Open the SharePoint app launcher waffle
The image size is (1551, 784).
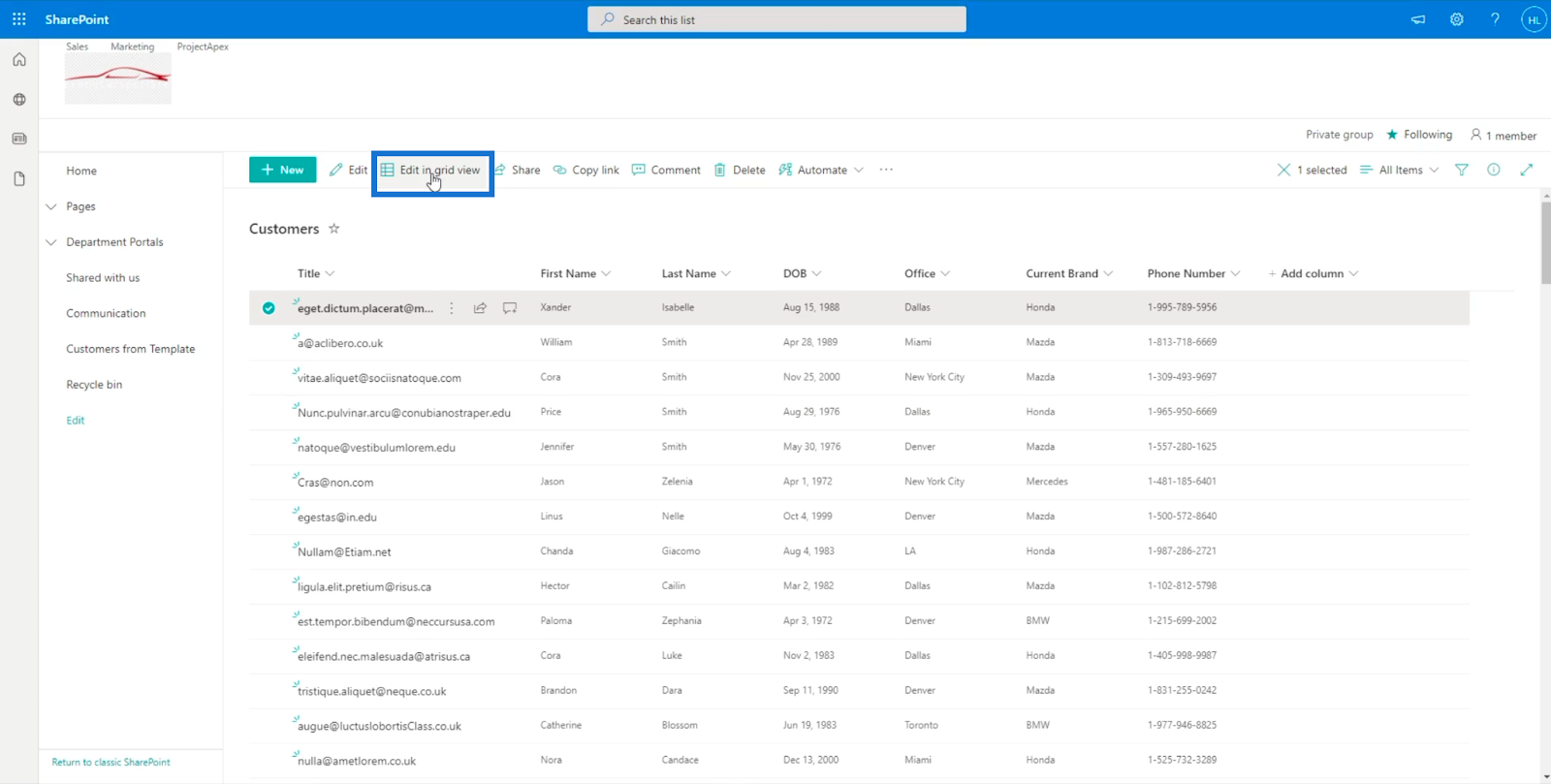18,19
